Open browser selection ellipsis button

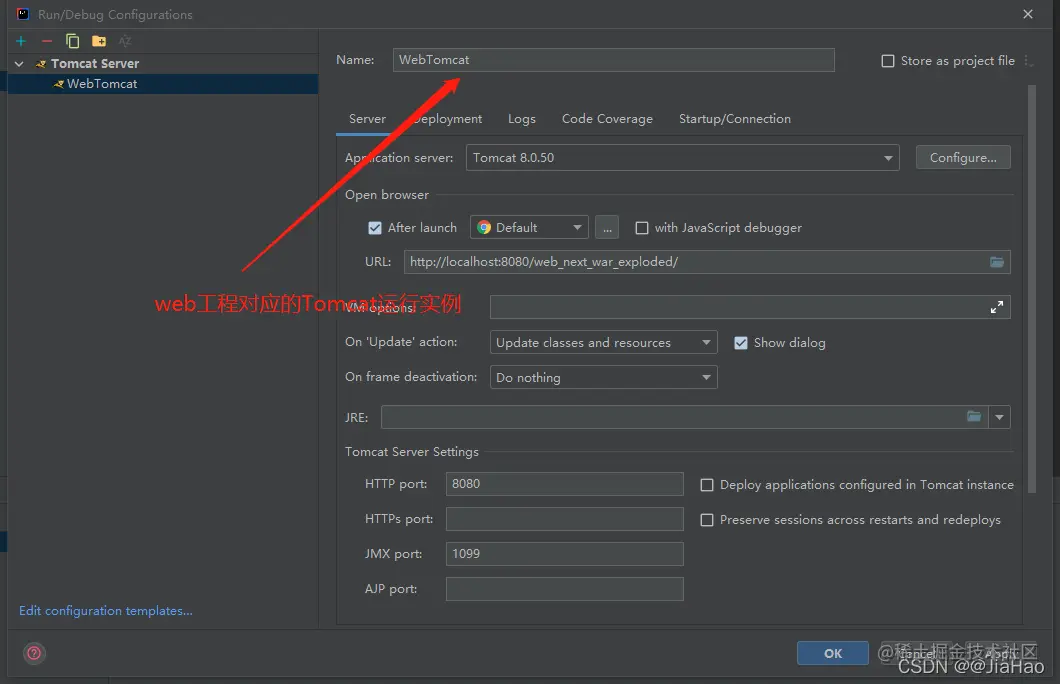[607, 227]
